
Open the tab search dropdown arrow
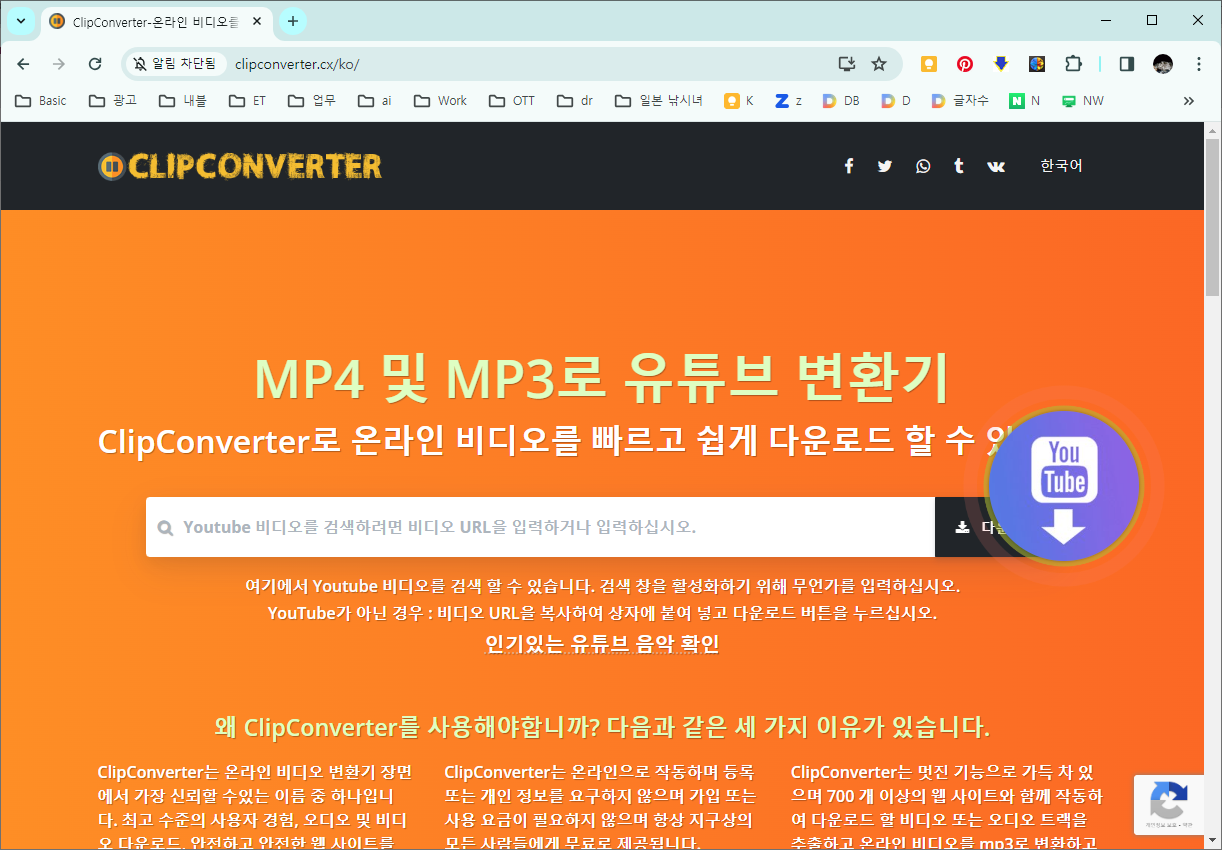(x=20, y=21)
